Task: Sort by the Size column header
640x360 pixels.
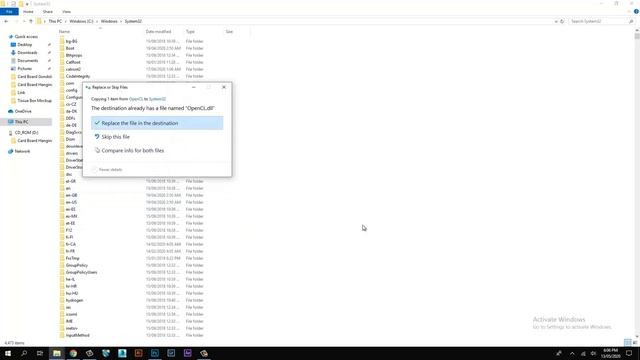Action: pos(229,31)
